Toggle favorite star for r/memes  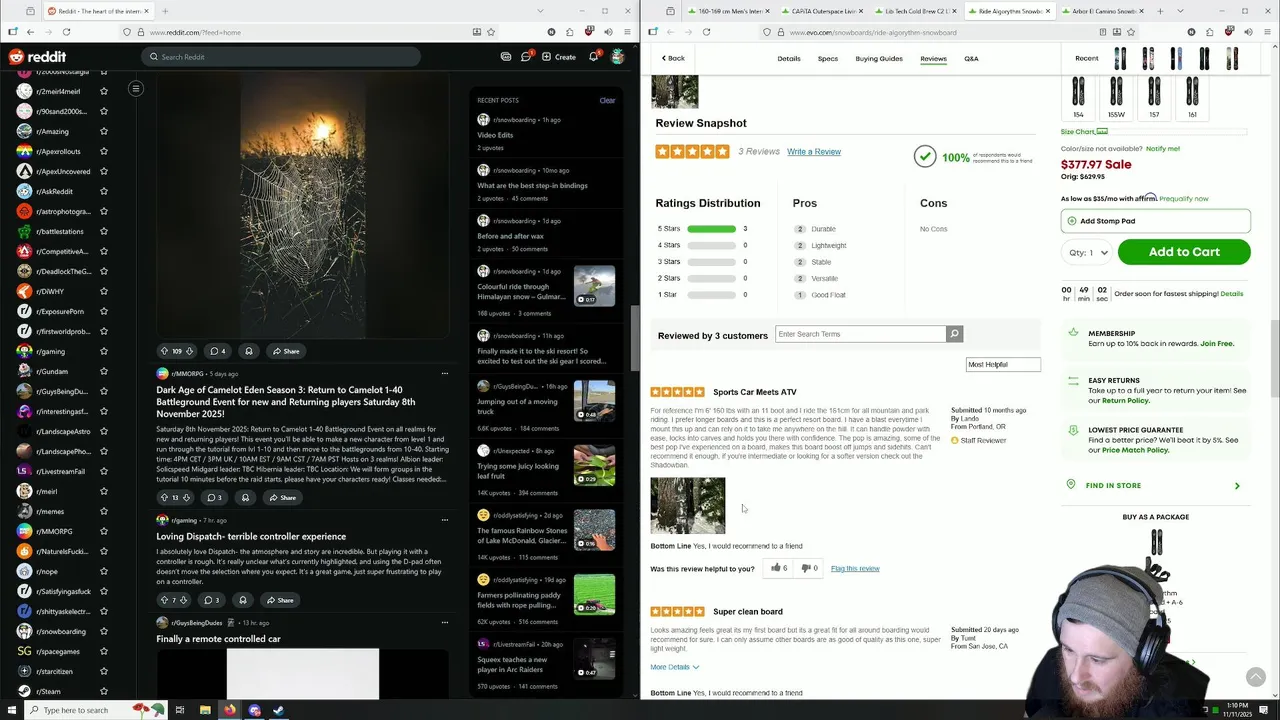tap(104, 511)
